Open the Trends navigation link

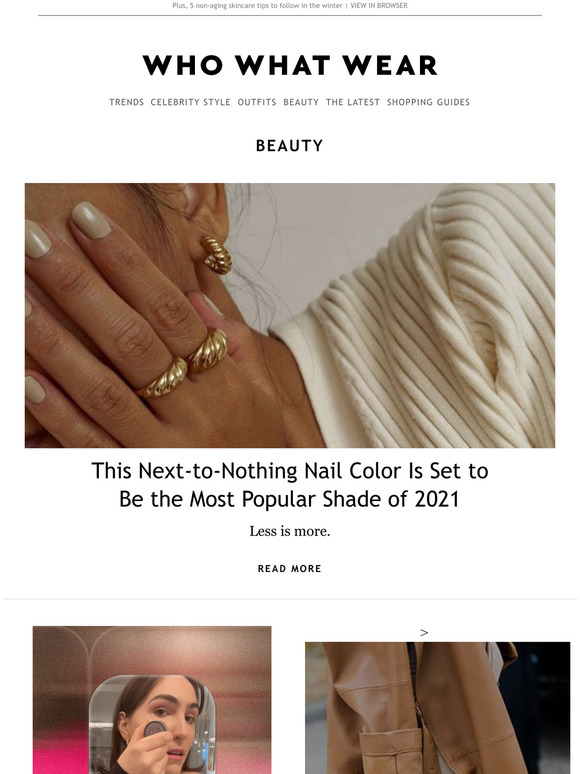(126, 102)
